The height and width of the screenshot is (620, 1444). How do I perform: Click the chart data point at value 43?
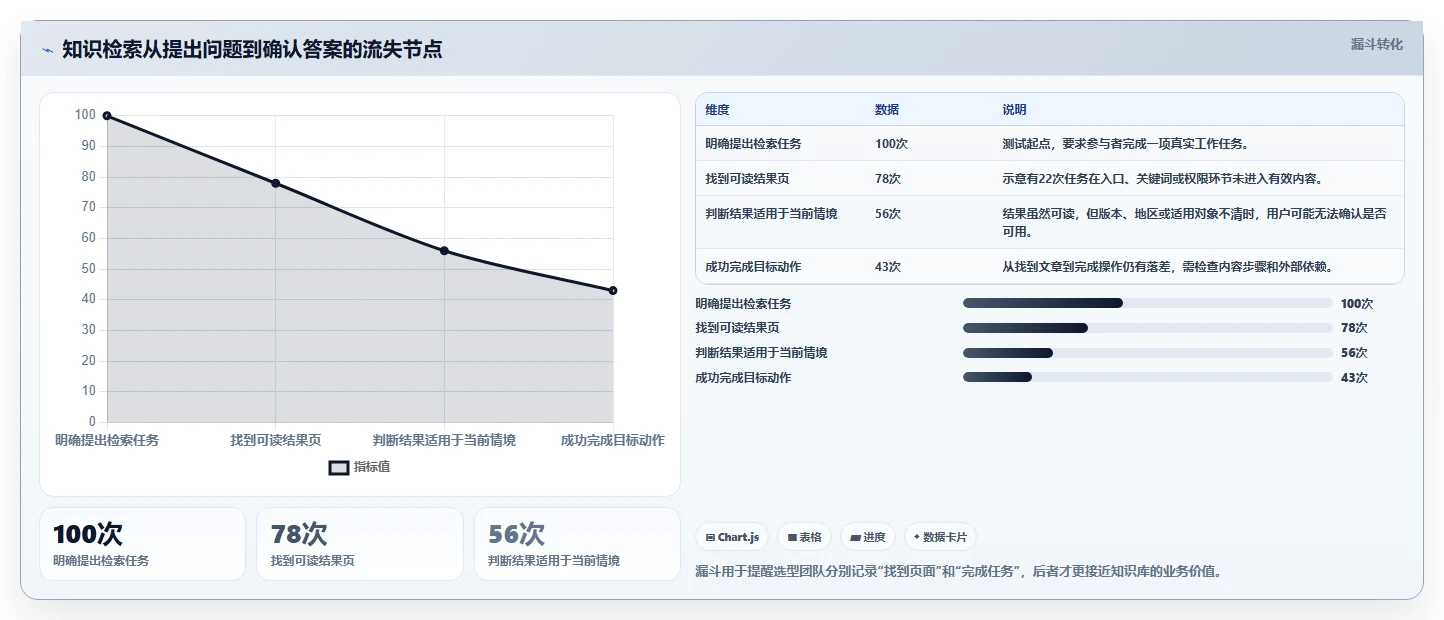click(x=613, y=290)
